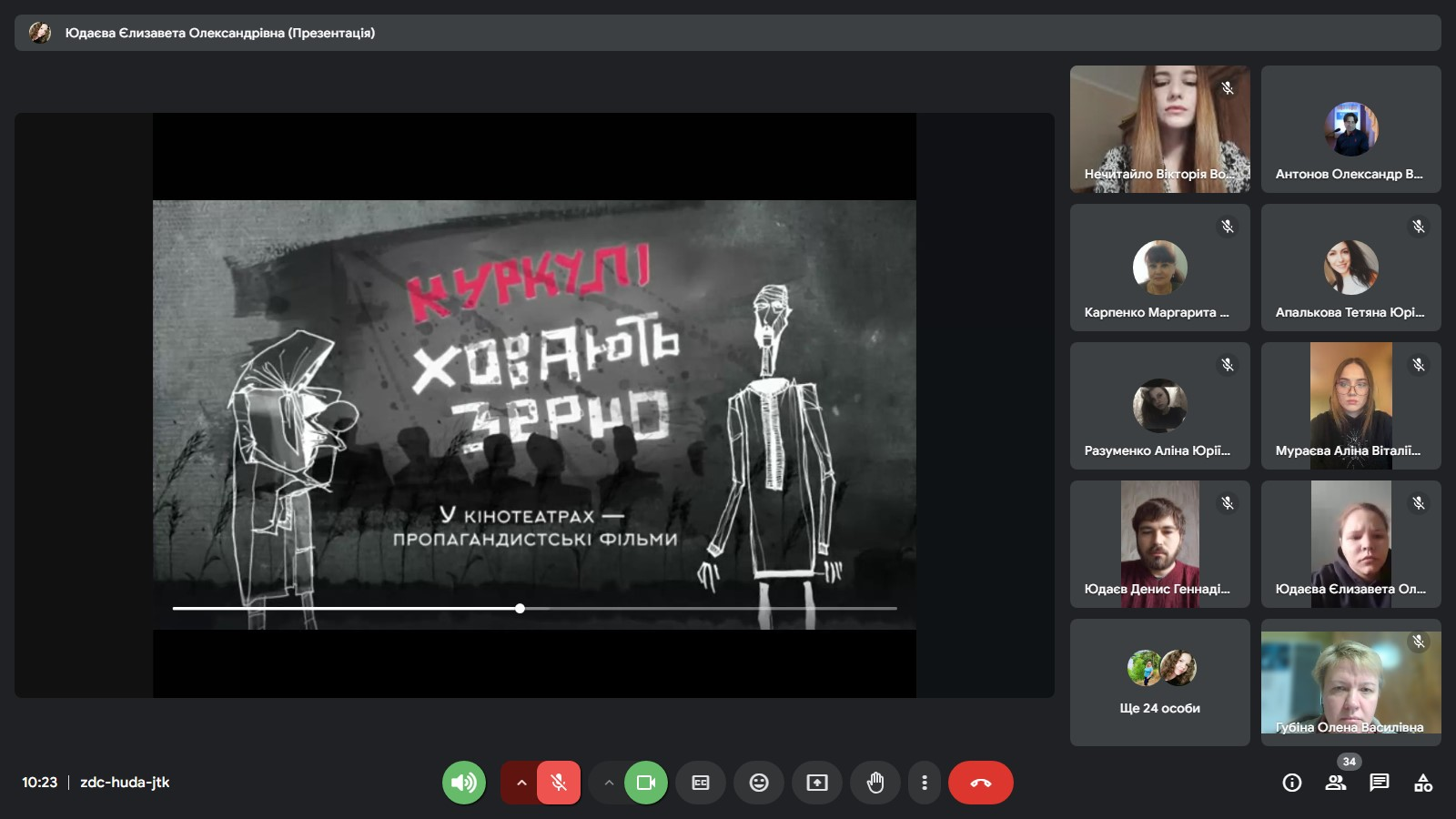1456x819 pixels.
Task: Click muted mic icon on Нечитайло tile
Action: point(1228,88)
